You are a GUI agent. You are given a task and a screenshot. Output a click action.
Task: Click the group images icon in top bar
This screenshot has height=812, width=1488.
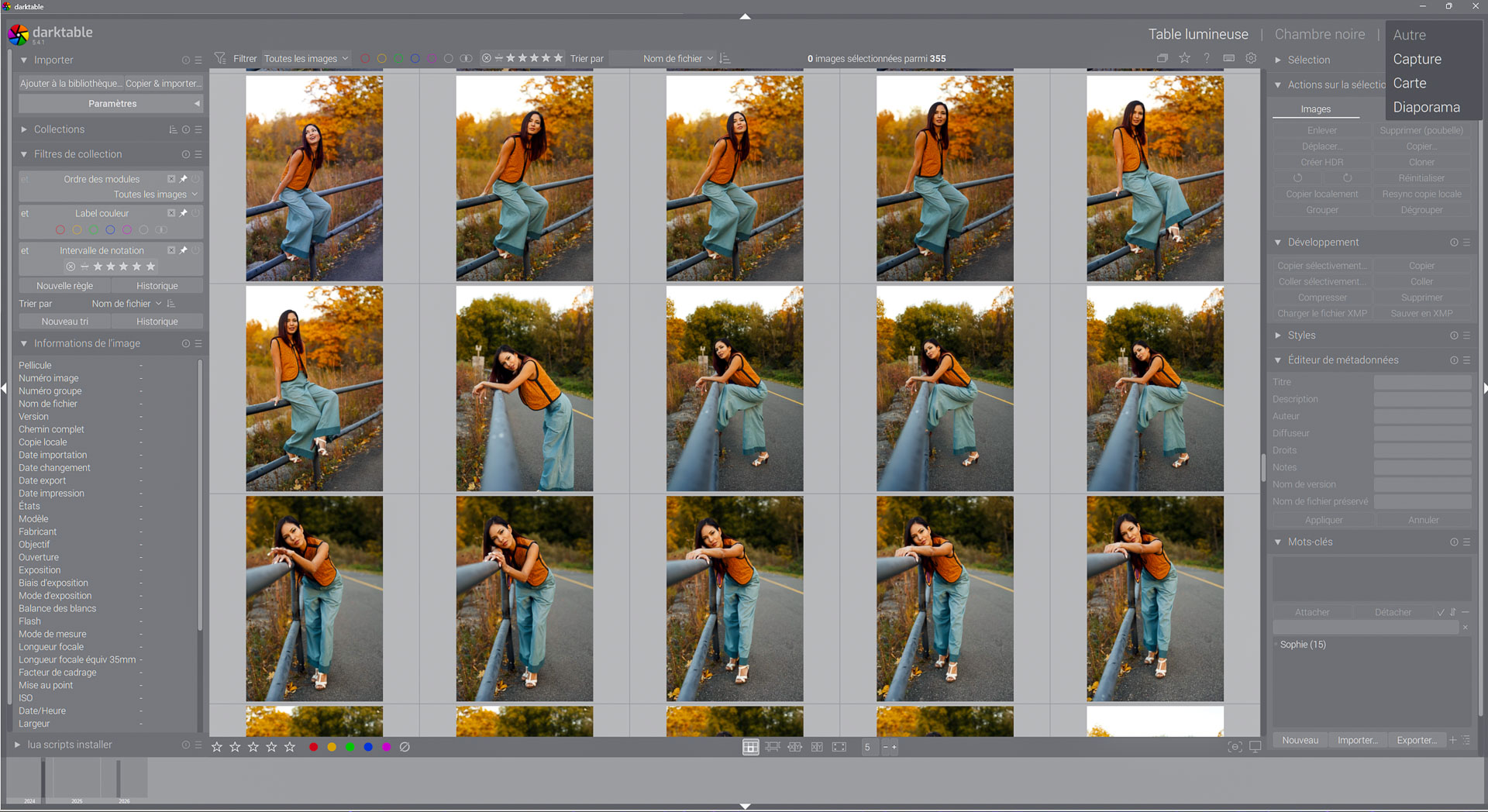point(1162,58)
